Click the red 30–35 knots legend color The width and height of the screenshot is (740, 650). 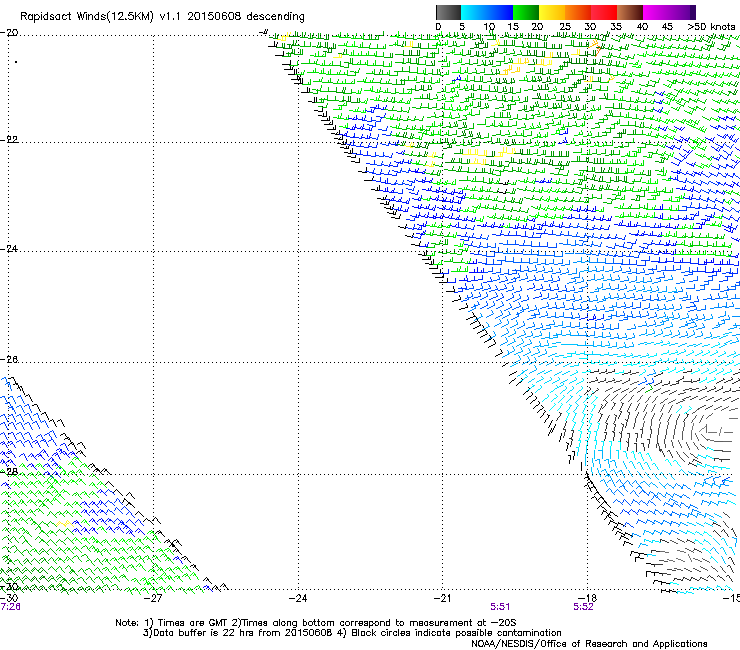coord(604,12)
